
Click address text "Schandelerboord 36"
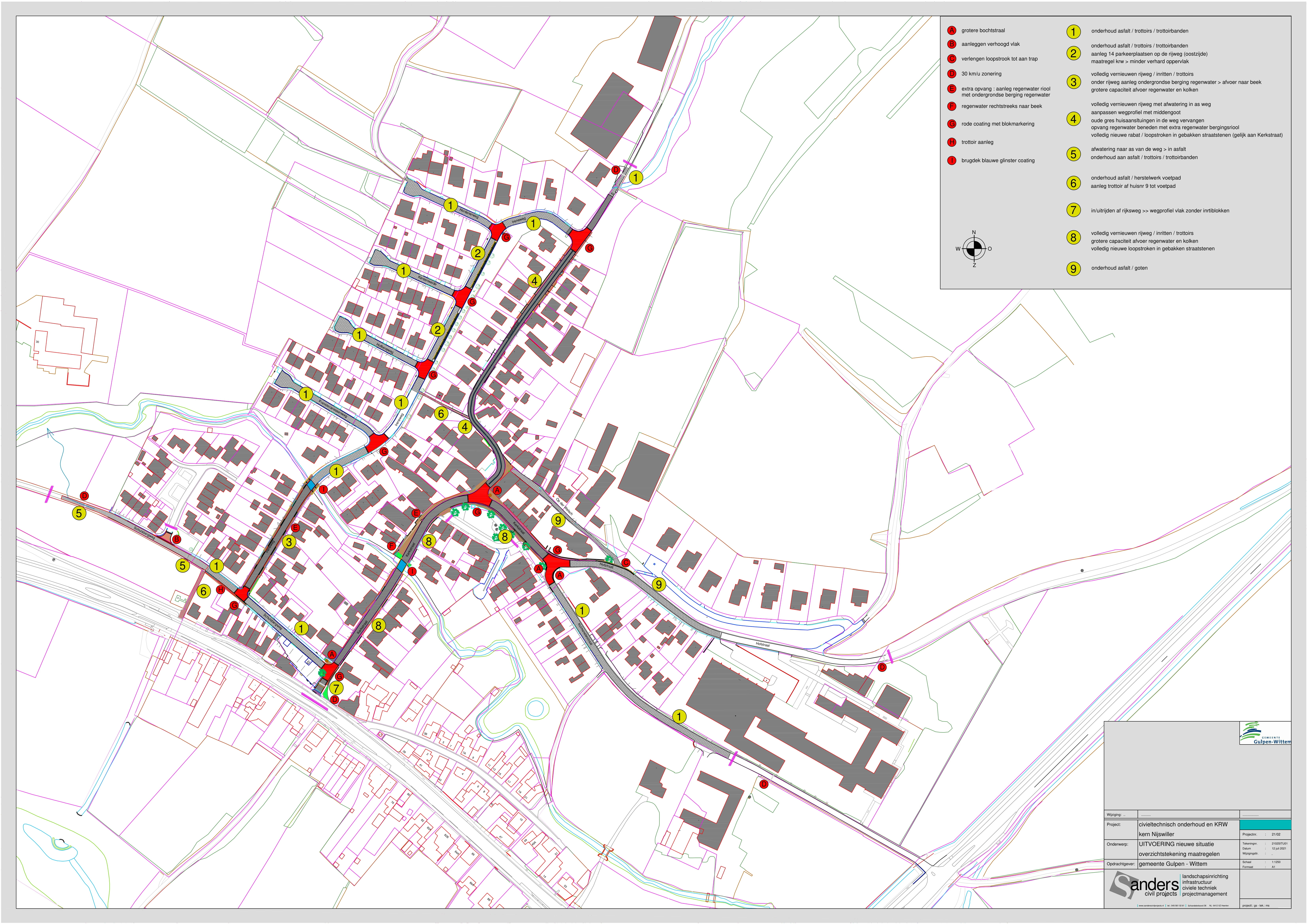tap(1197, 906)
